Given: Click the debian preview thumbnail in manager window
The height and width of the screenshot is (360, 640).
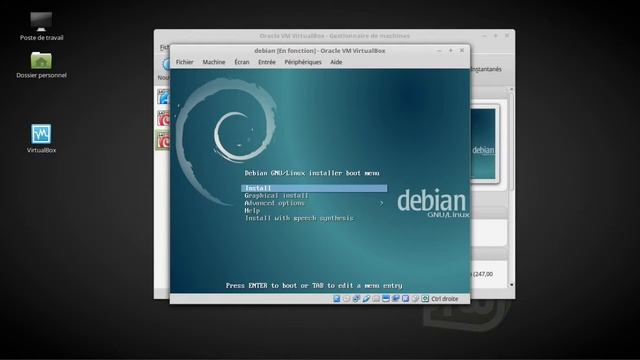Looking at the screenshot, I should click(x=483, y=144).
